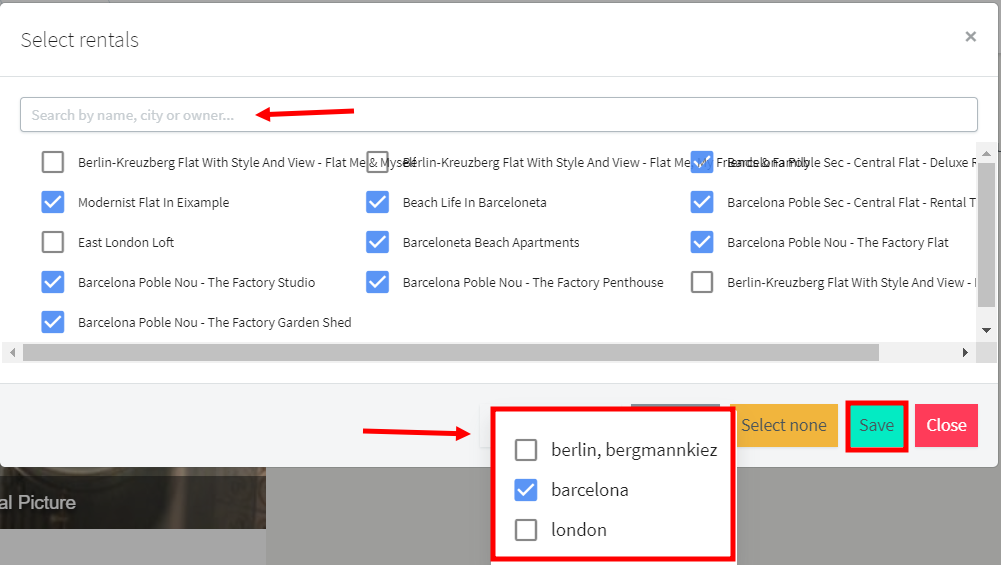Click the vertical scrollbar up arrow
Image resolution: width=1001 pixels, height=565 pixels.
click(x=986, y=154)
